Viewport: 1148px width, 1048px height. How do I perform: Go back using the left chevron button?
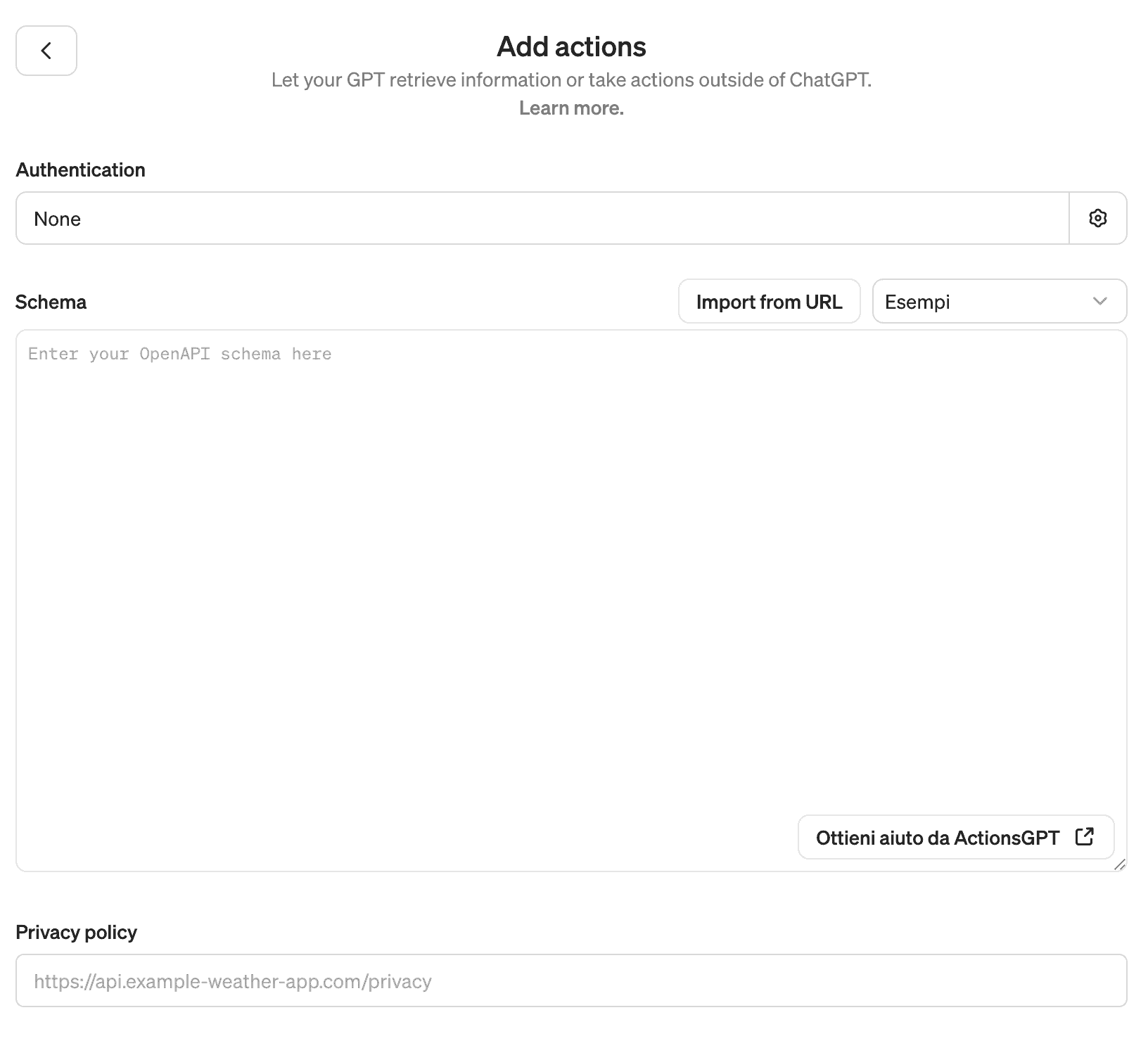tap(46, 51)
